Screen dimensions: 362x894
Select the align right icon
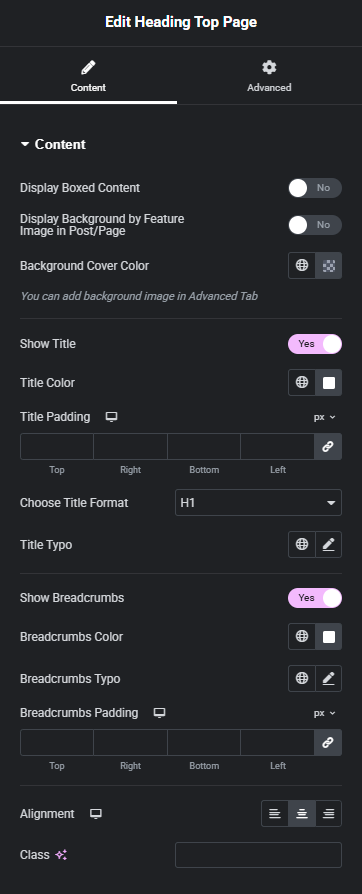pos(328,814)
